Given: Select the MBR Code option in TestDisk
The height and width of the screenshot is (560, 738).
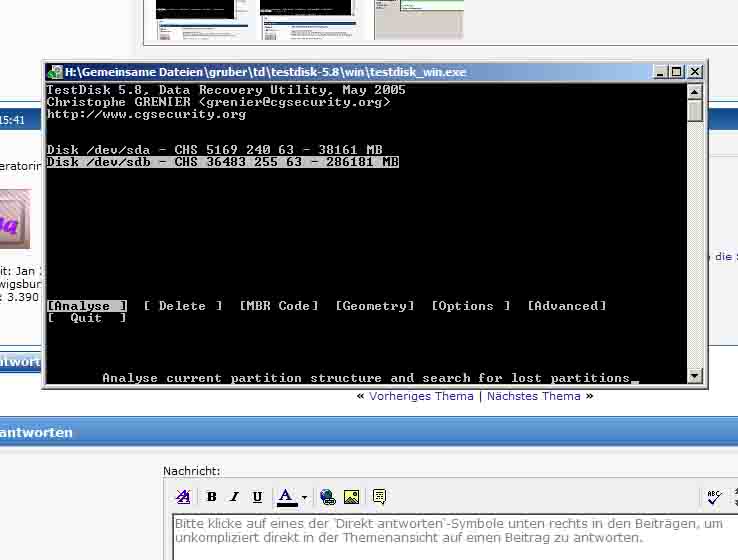Looking at the screenshot, I should [279, 306].
